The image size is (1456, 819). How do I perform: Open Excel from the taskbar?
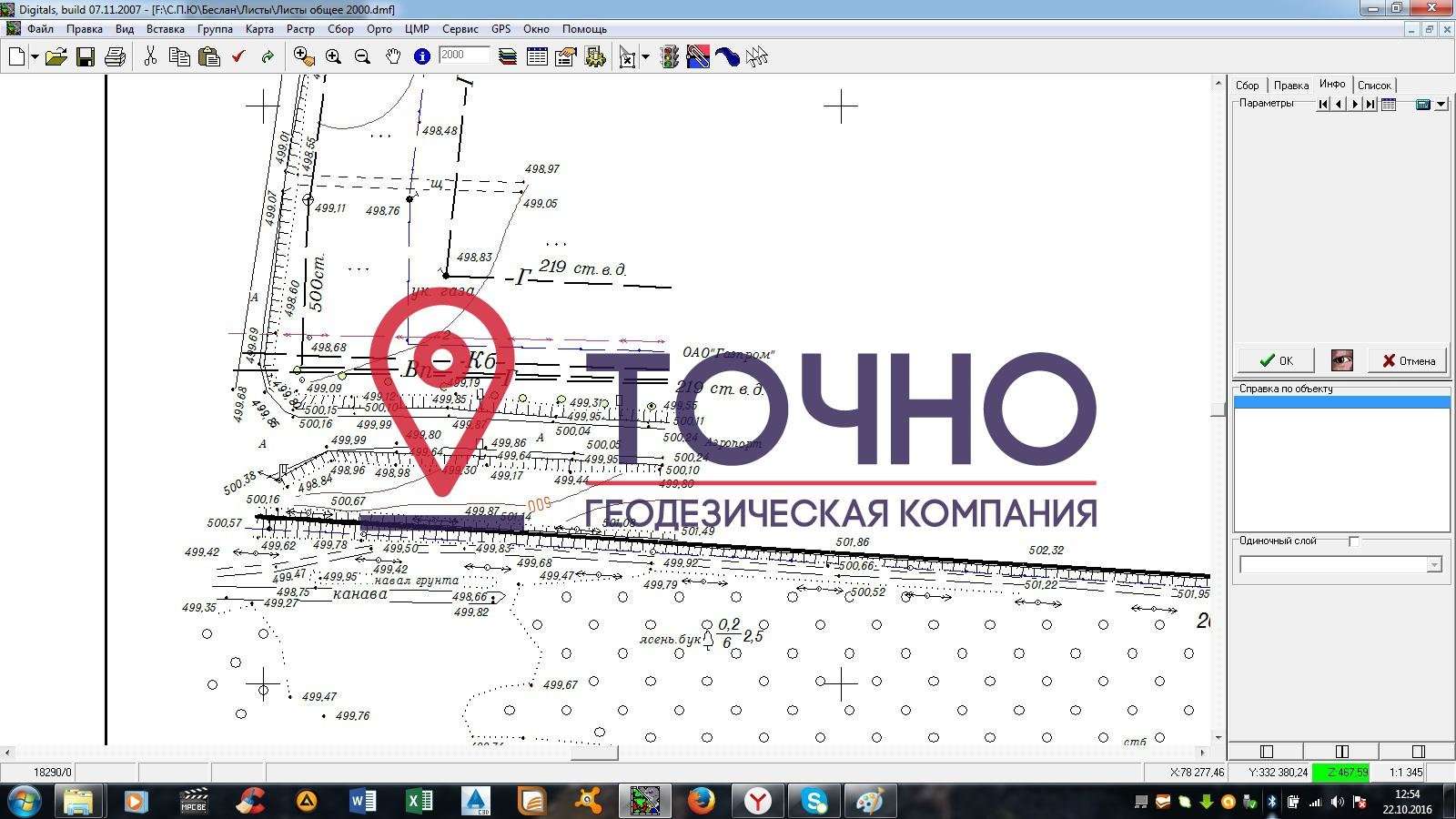point(419,801)
